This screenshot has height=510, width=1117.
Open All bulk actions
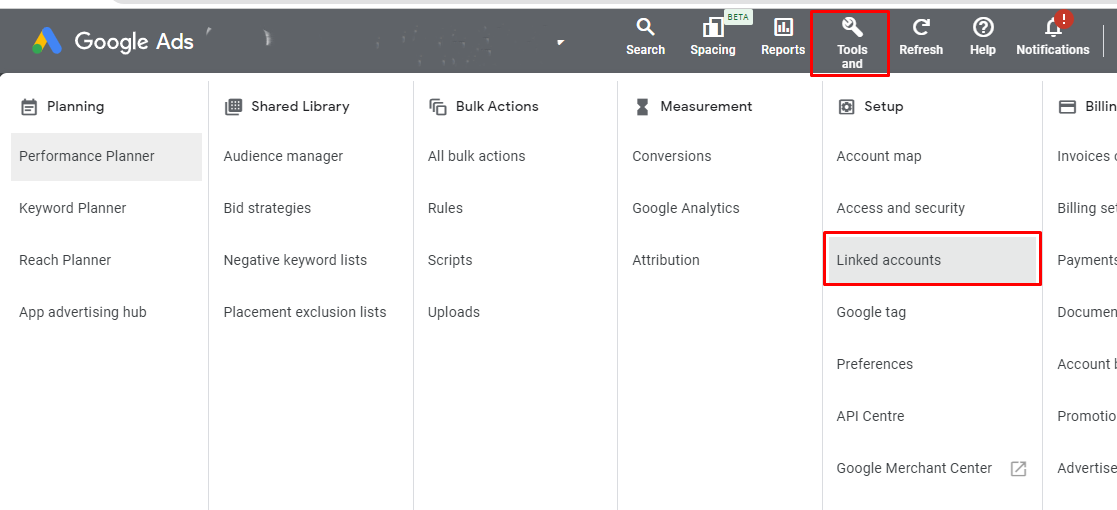pyautogui.click(x=477, y=156)
